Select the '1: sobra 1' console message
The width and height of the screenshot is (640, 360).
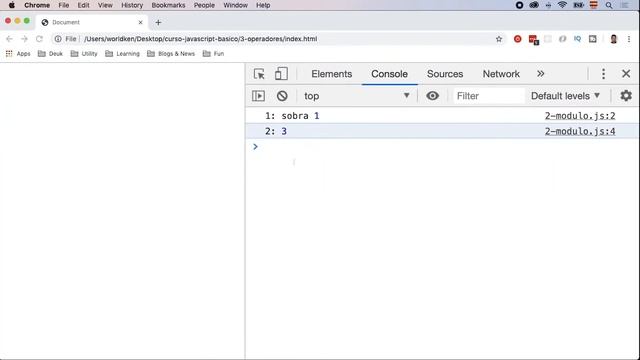point(292,116)
